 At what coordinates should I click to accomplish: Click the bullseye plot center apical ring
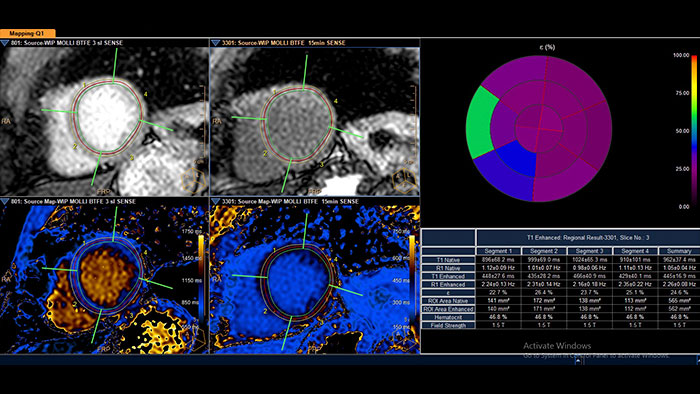click(x=539, y=129)
